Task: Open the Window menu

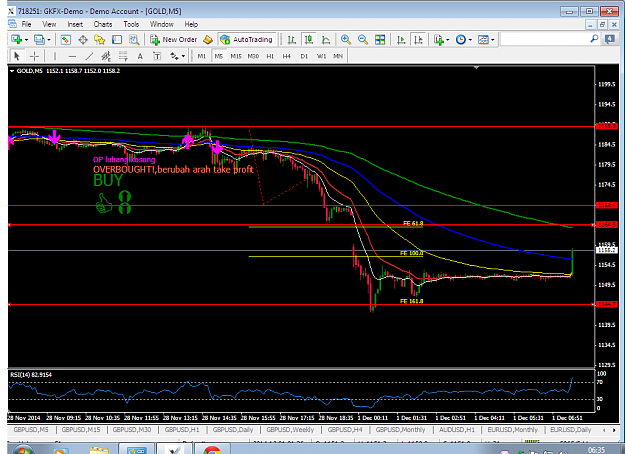Action: point(161,24)
